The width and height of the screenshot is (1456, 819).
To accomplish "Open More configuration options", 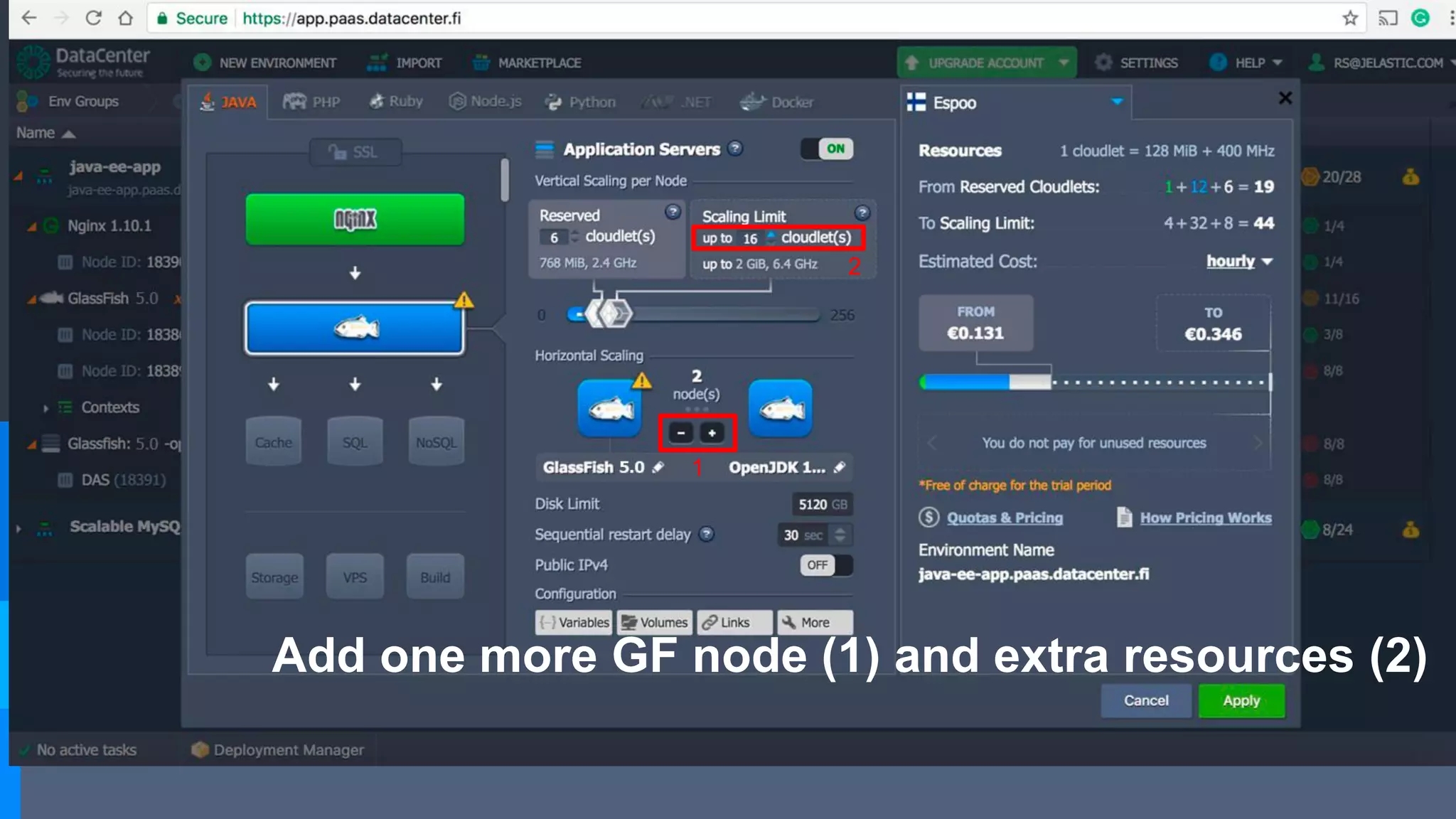I will (x=815, y=622).
